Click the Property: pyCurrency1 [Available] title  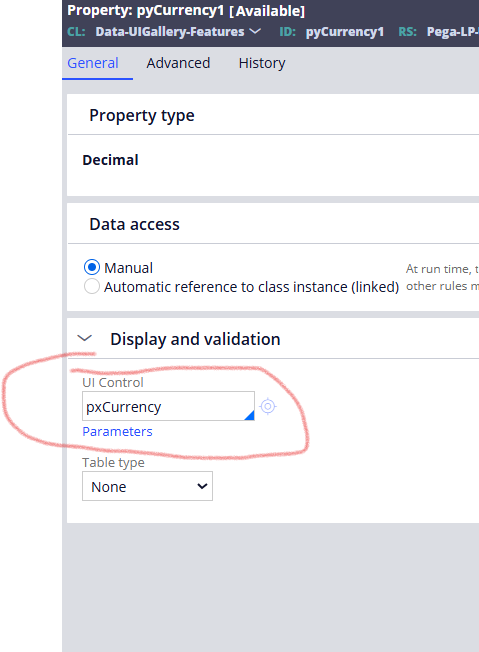186,10
